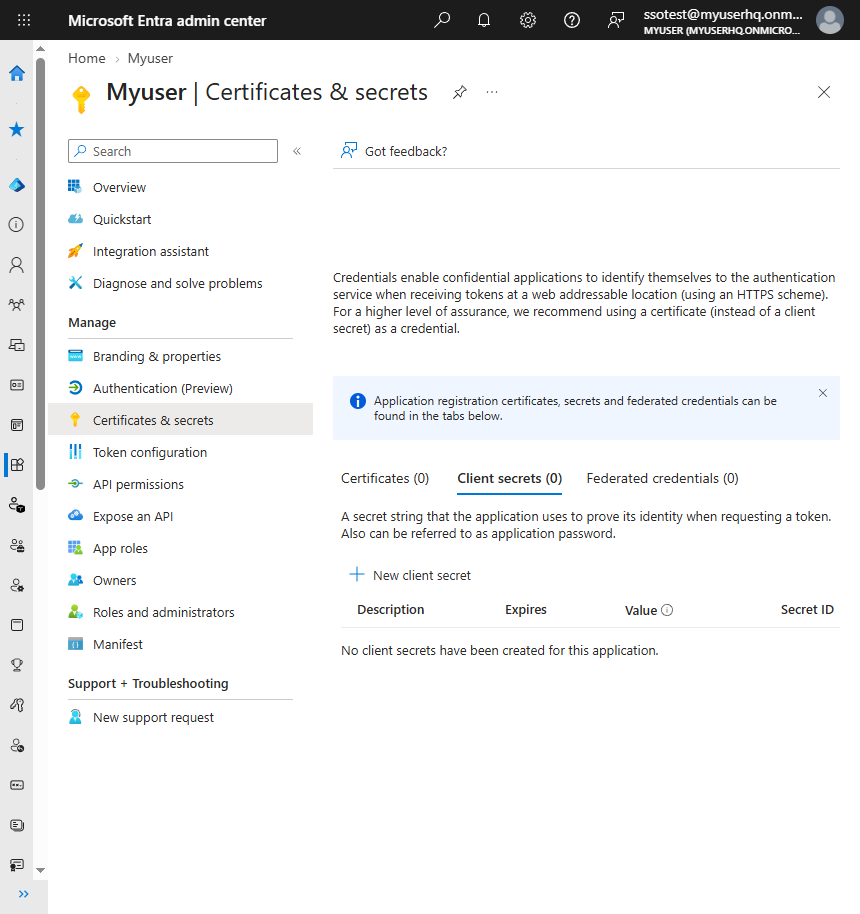Click New client secret
The height and width of the screenshot is (914, 860).
pyautogui.click(x=409, y=575)
